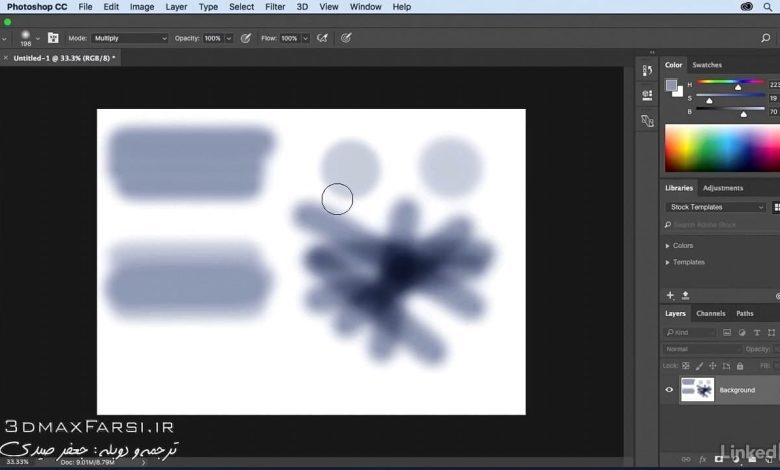The width and height of the screenshot is (780, 470).
Task: Adjust the Brightness slider handle
Action: tap(744, 114)
